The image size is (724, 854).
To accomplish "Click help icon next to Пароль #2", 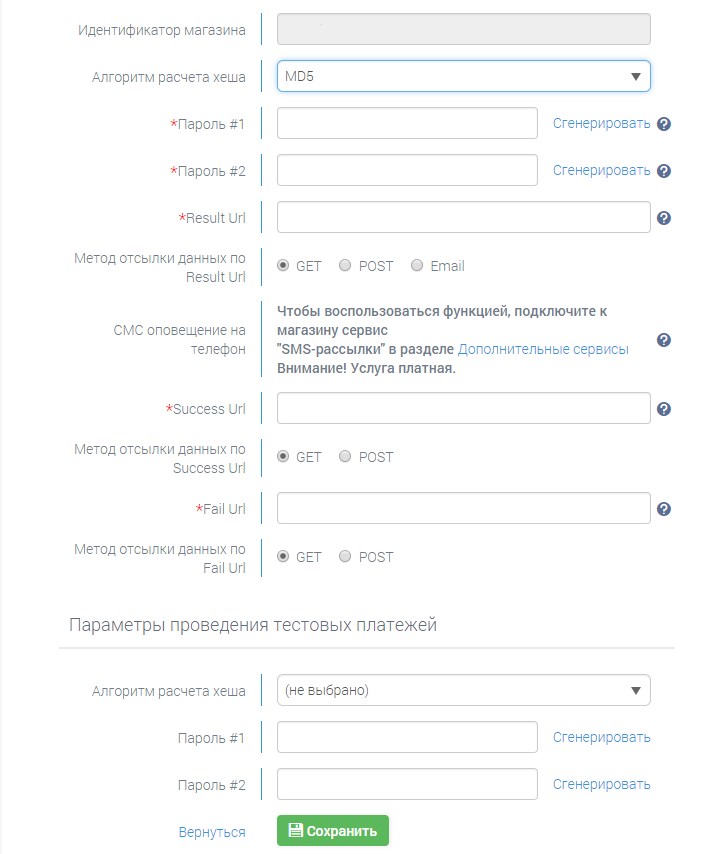I will [x=664, y=171].
